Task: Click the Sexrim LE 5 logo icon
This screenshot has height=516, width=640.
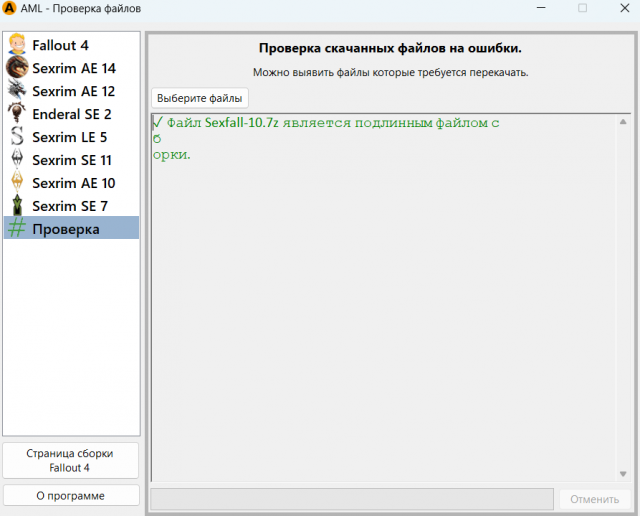Action: [17, 137]
